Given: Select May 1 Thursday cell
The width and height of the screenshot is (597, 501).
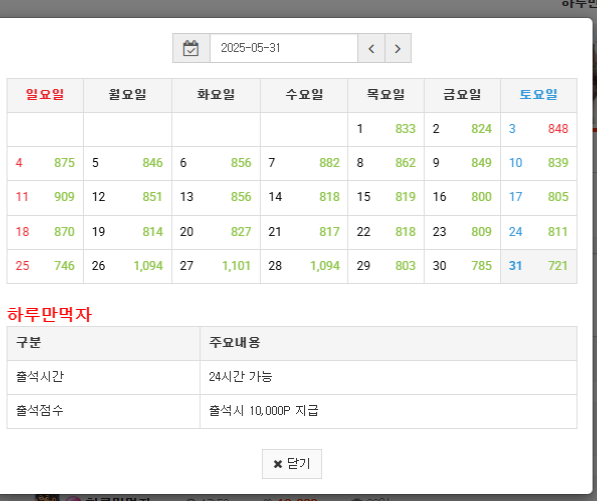Looking at the screenshot, I should point(386,129).
